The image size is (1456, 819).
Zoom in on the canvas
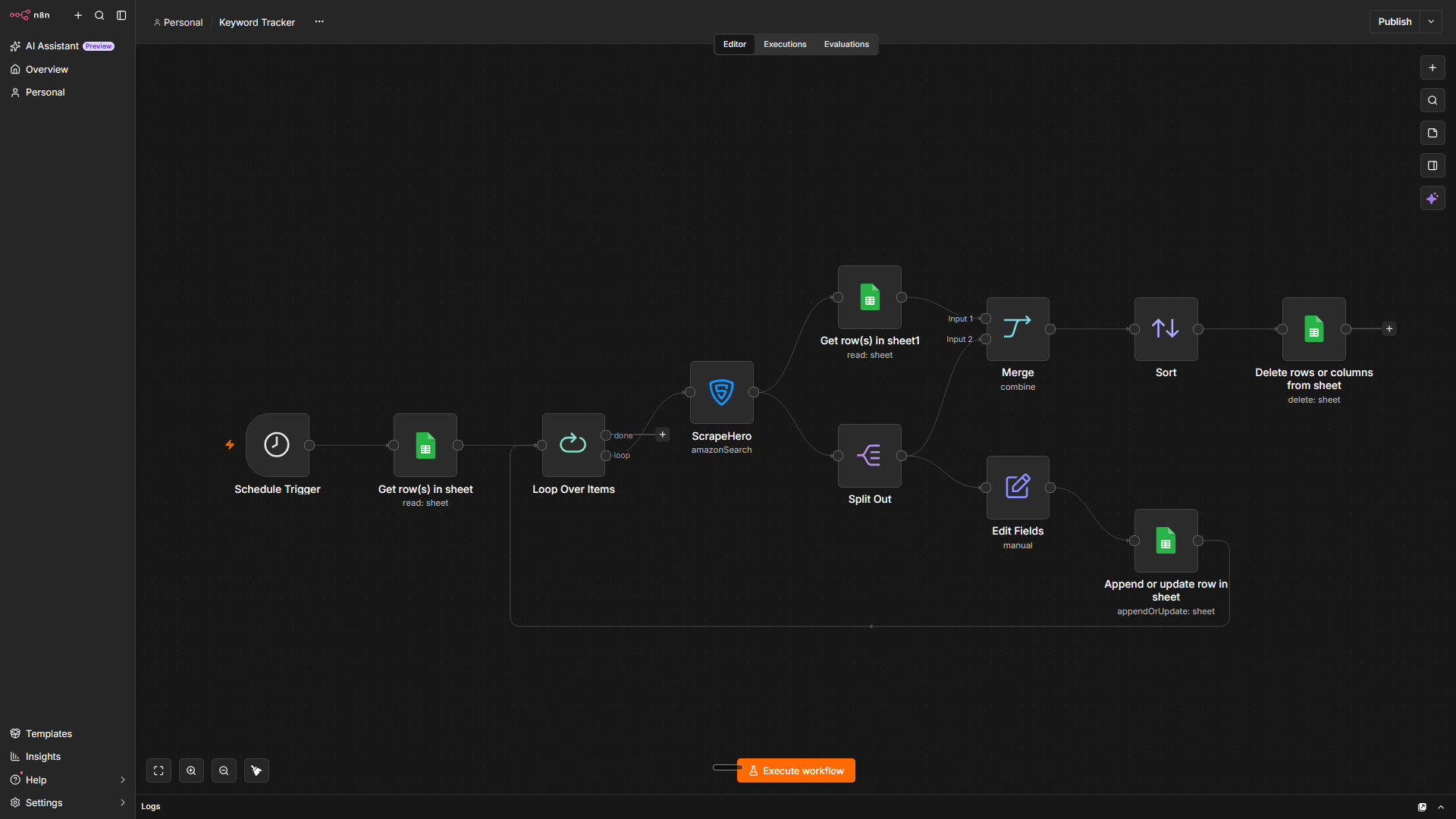191,770
